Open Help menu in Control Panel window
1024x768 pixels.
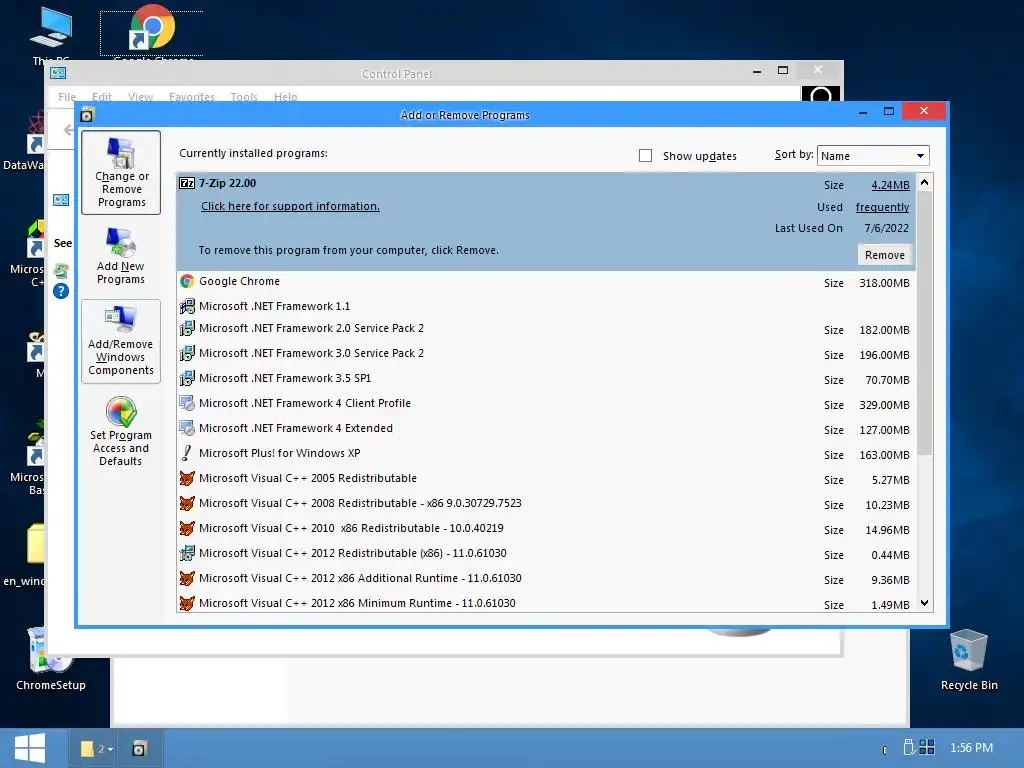[x=285, y=97]
